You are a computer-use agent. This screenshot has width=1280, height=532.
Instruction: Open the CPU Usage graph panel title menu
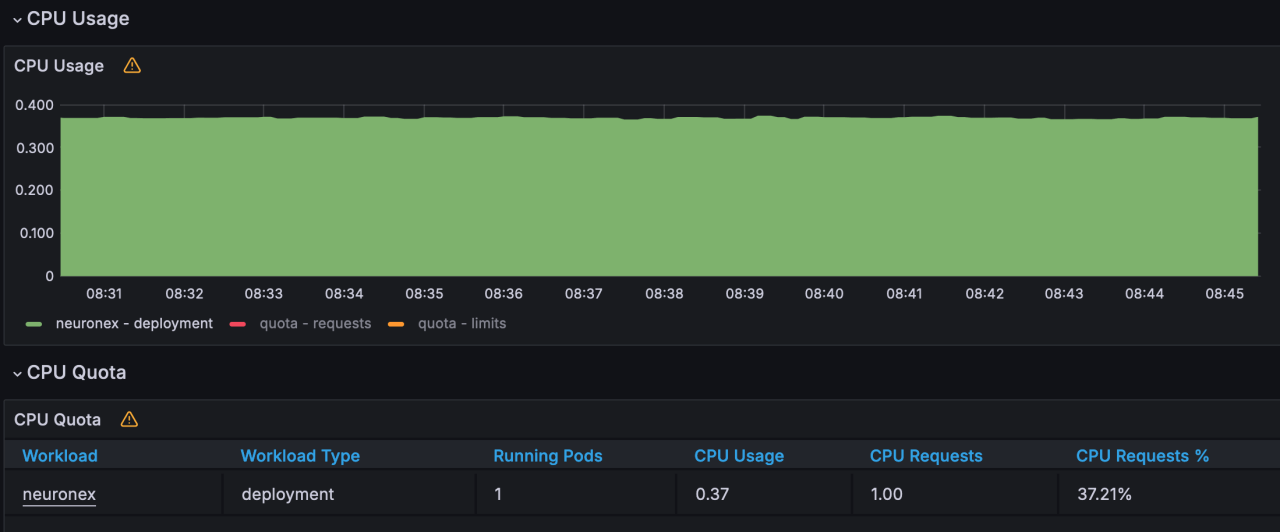coord(59,66)
